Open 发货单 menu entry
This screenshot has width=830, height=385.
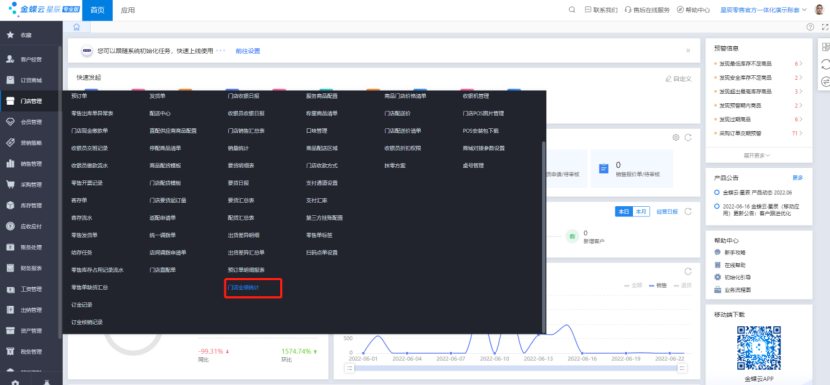pyautogui.click(x=157, y=96)
